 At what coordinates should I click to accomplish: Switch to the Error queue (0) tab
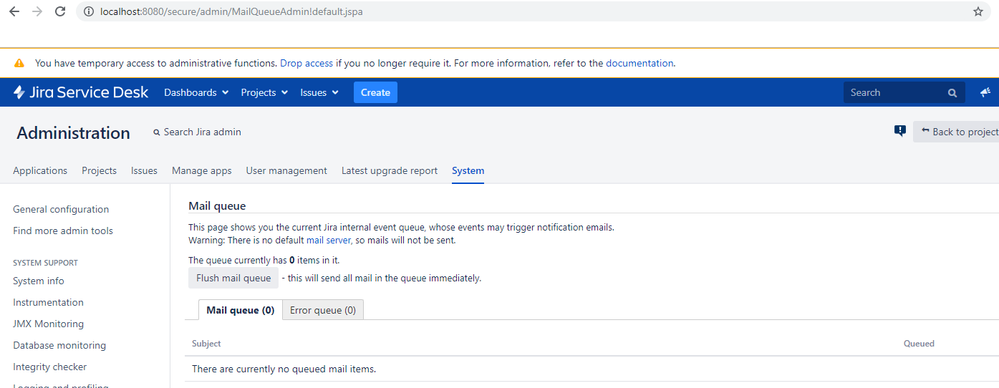coord(323,310)
